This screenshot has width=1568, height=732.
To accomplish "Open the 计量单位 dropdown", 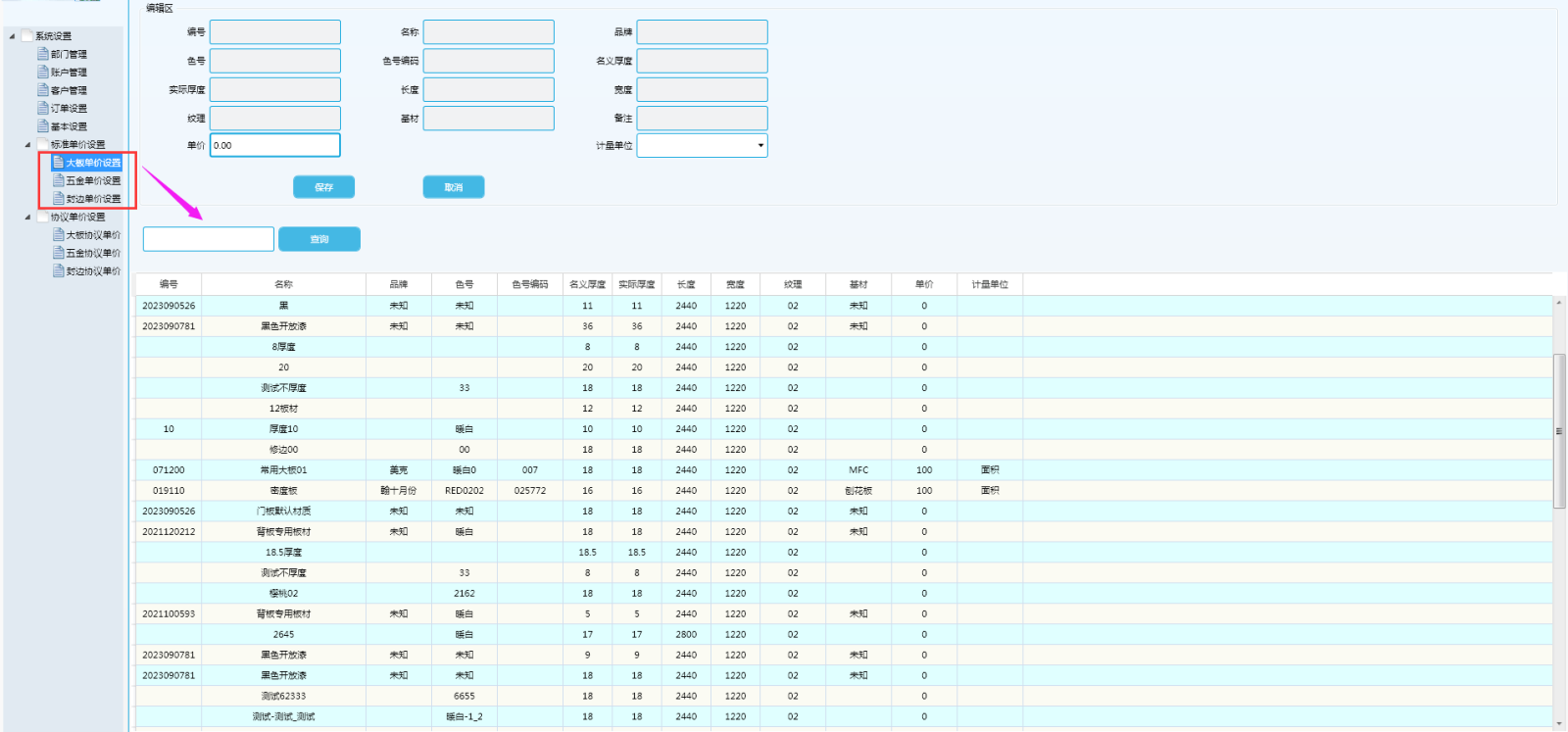I will coord(702,145).
